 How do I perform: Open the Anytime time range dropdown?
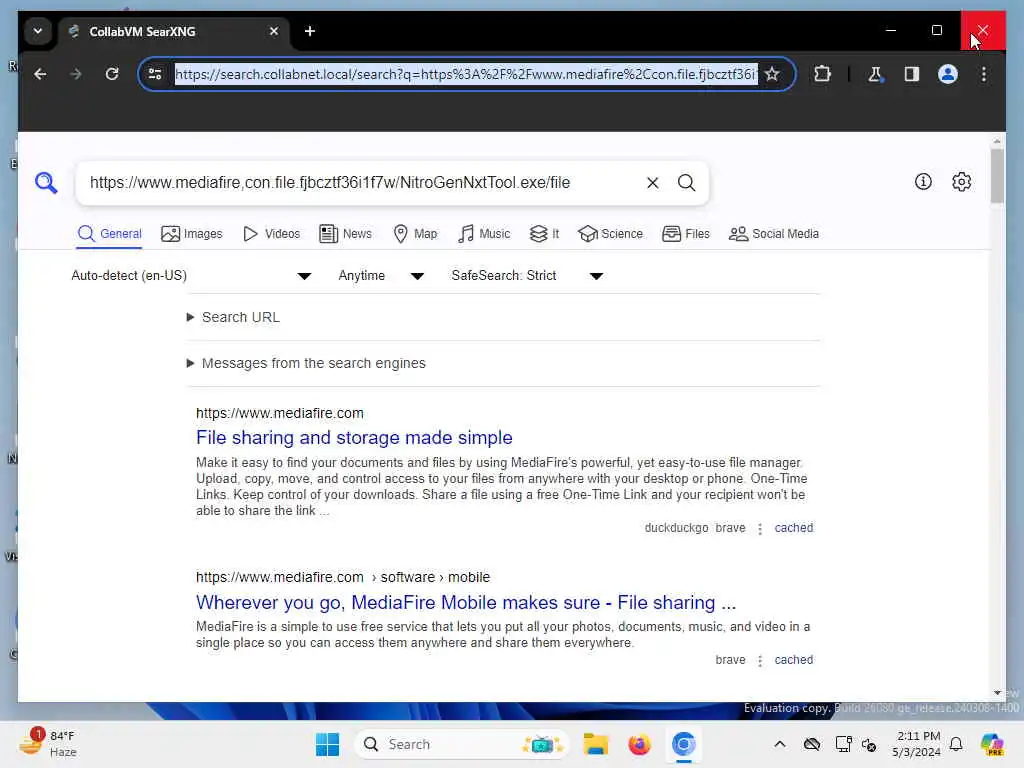(x=381, y=276)
